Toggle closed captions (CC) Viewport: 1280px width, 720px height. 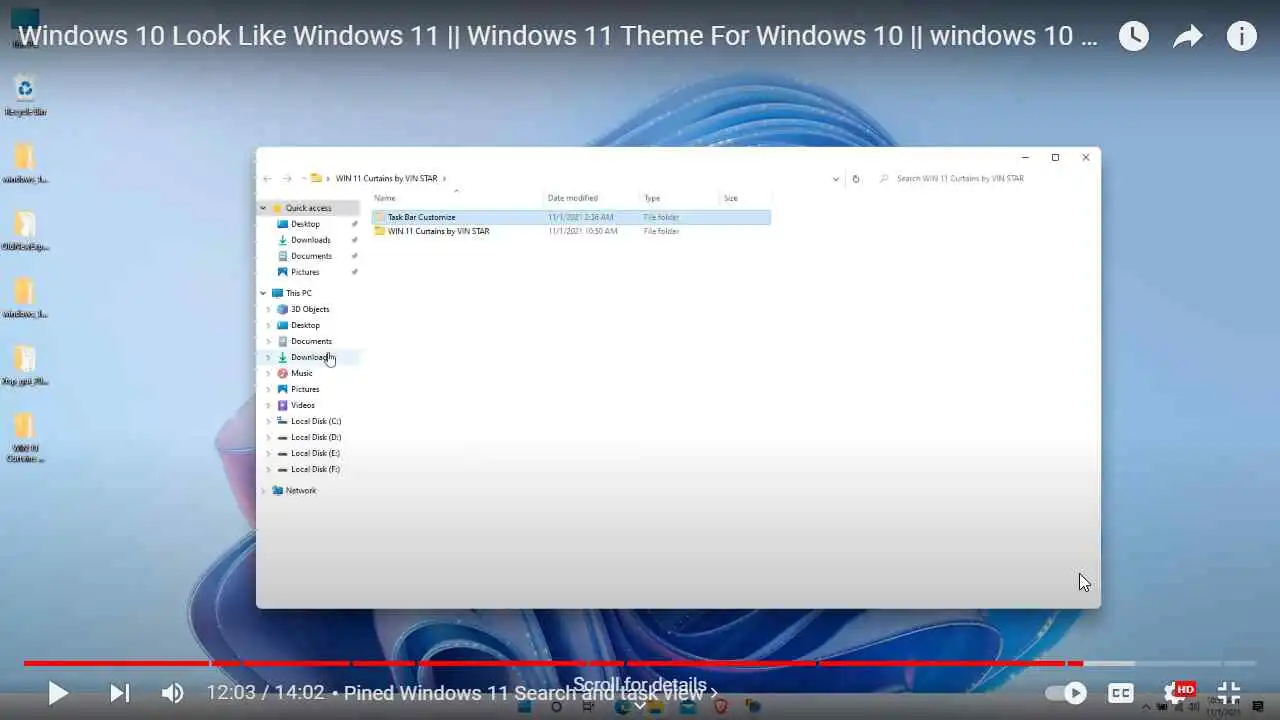coord(1121,693)
